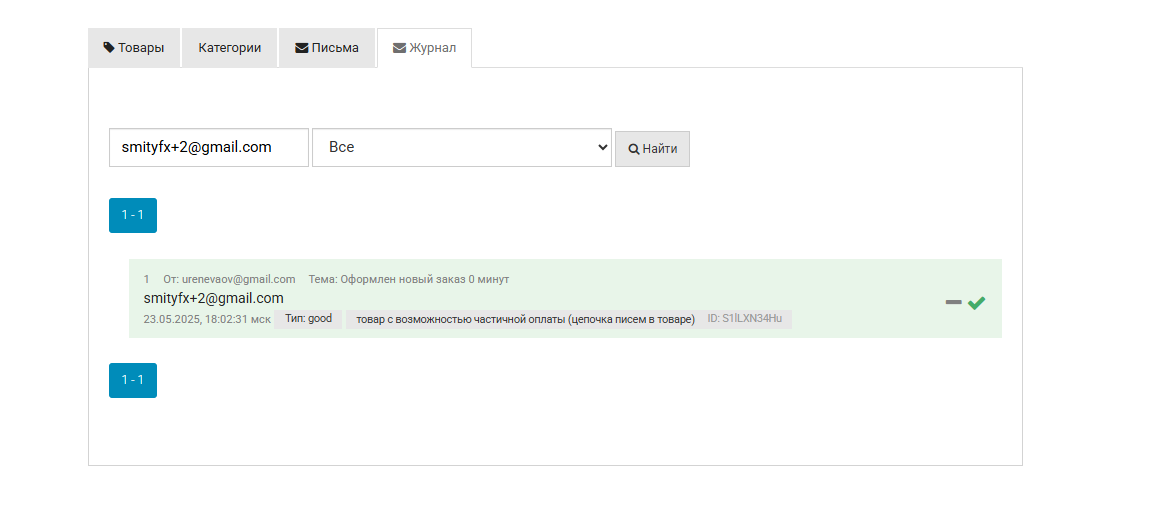Click recipient smityfx+2@gmail.com in log entry
Viewport: 1170px width, 529px height.
click(214, 298)
